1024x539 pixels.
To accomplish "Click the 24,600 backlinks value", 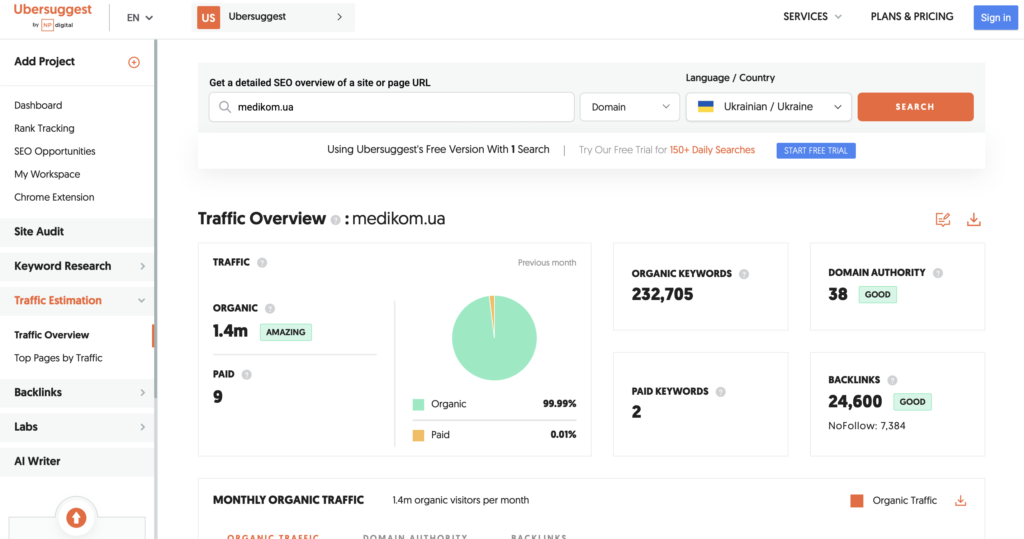I will pos(855,402).
